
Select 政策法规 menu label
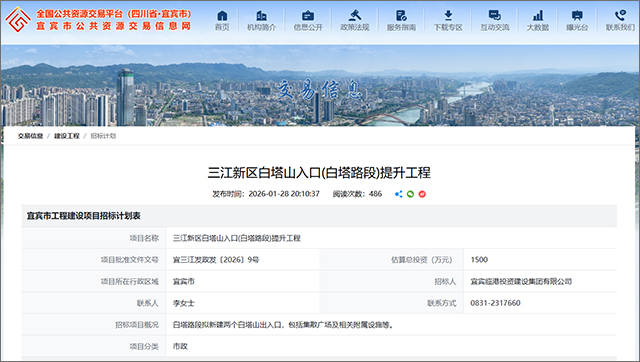pyautogui.click(x=355, y=27)
